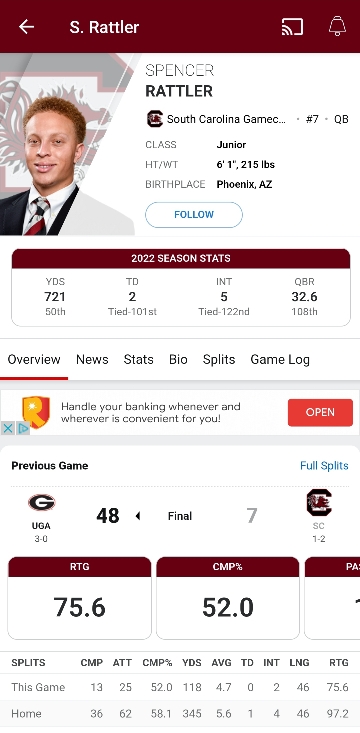Screen dimensions: 360x733
Task: Select the Splits tab
Action: pyautogui.click(x=219, y=359)
